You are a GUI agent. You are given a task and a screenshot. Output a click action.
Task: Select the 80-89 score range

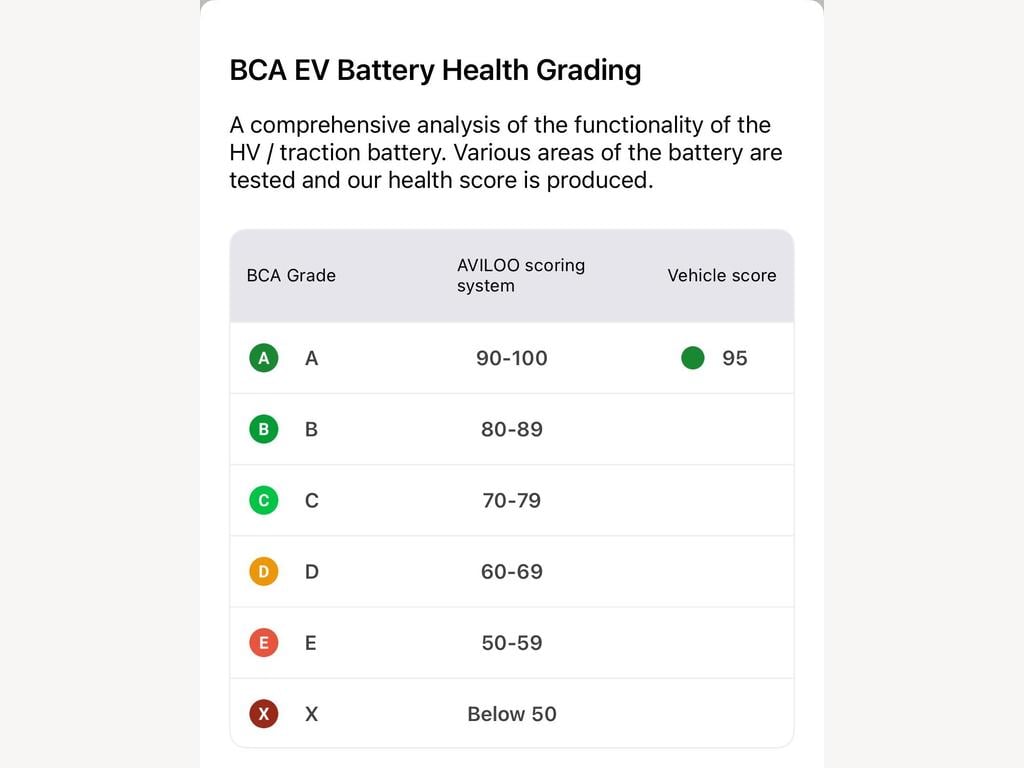[512, 429]
